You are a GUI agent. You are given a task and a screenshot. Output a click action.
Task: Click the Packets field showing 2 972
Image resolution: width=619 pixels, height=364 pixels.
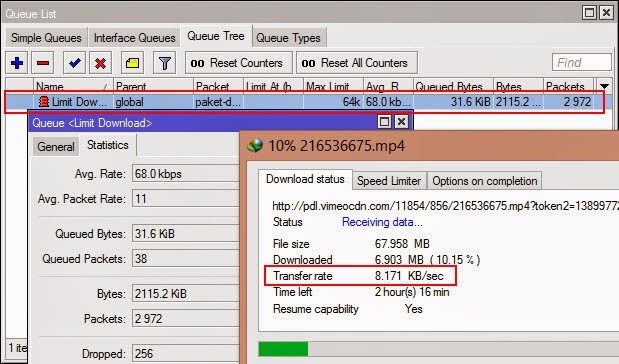tap(186, 319)
